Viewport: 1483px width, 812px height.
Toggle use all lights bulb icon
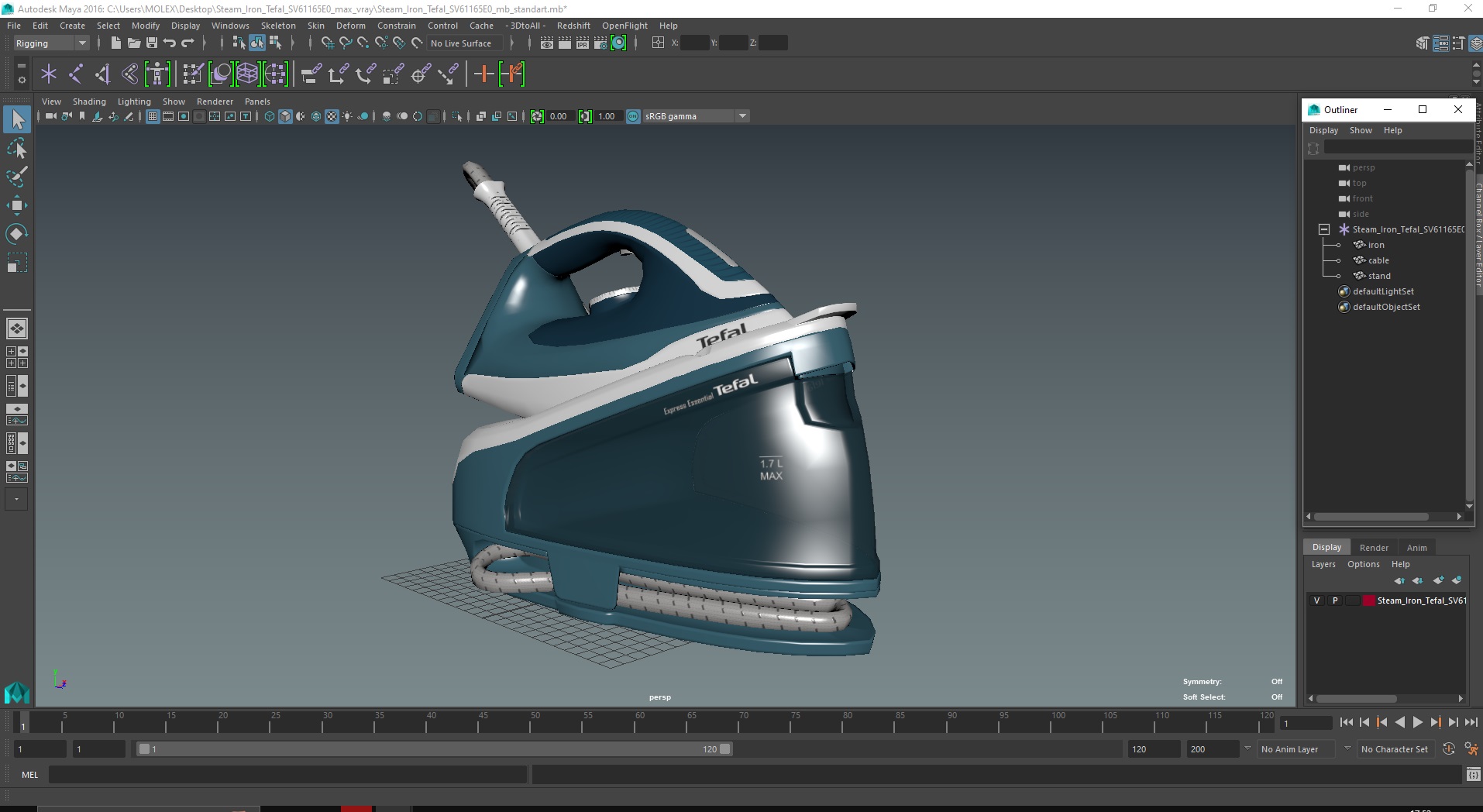tap(347, 116)
